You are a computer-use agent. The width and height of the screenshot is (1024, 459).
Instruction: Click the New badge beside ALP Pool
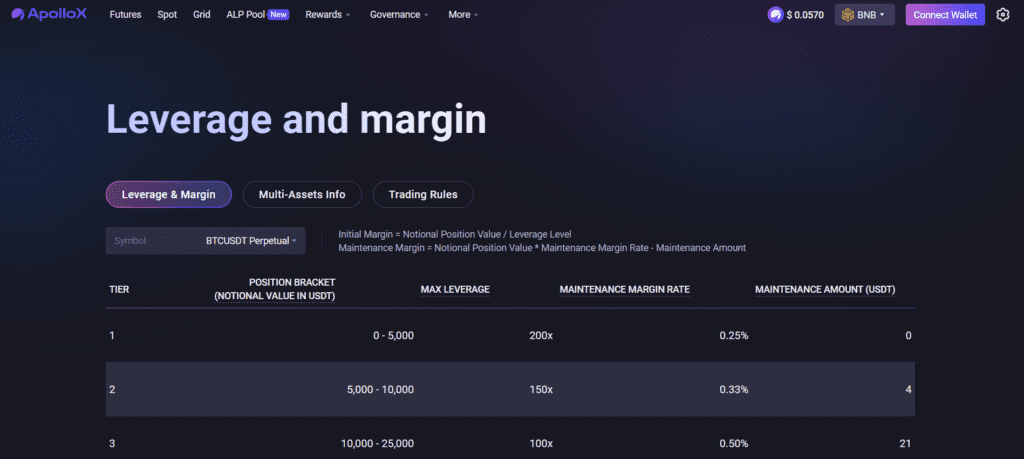coord(278,14)
